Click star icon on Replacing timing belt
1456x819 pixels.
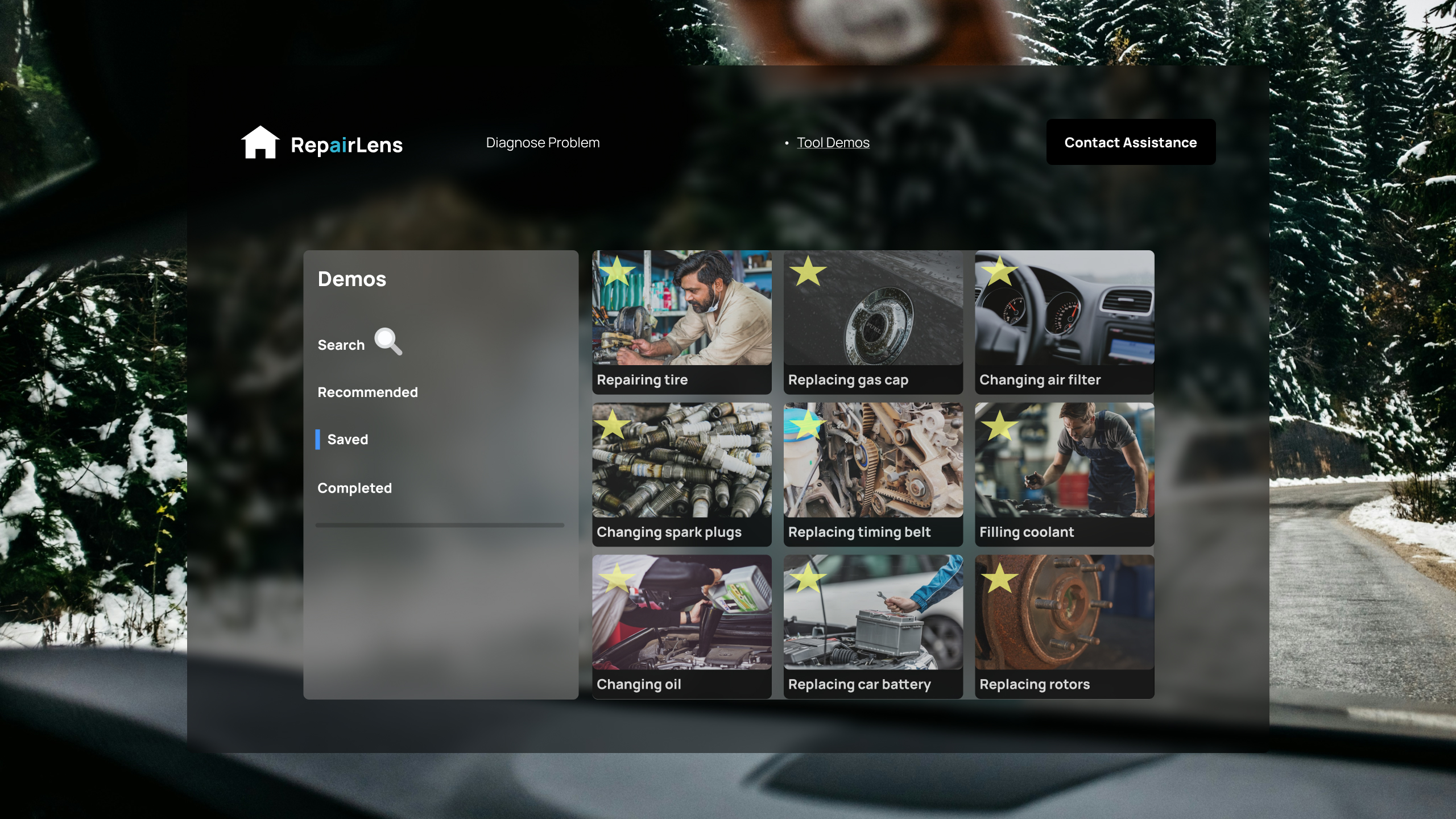808,424
